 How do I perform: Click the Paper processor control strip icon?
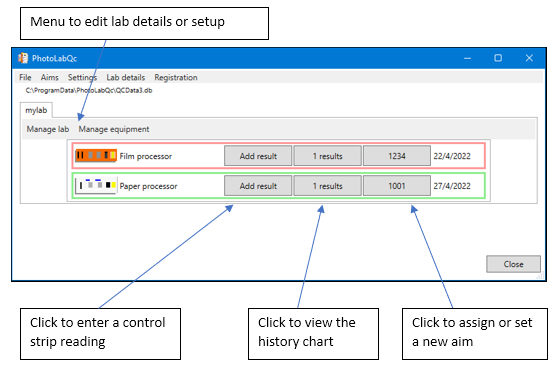tap(96, 185)
